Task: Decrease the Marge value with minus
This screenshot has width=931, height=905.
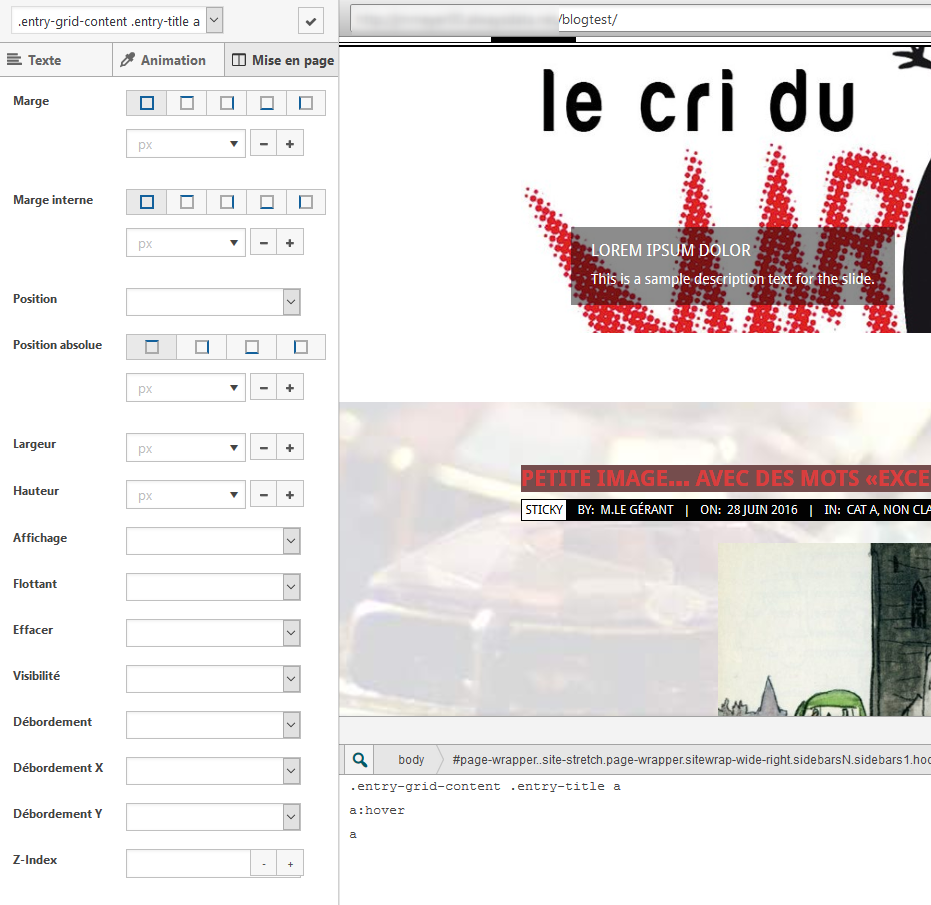Action: pos(264,144)
